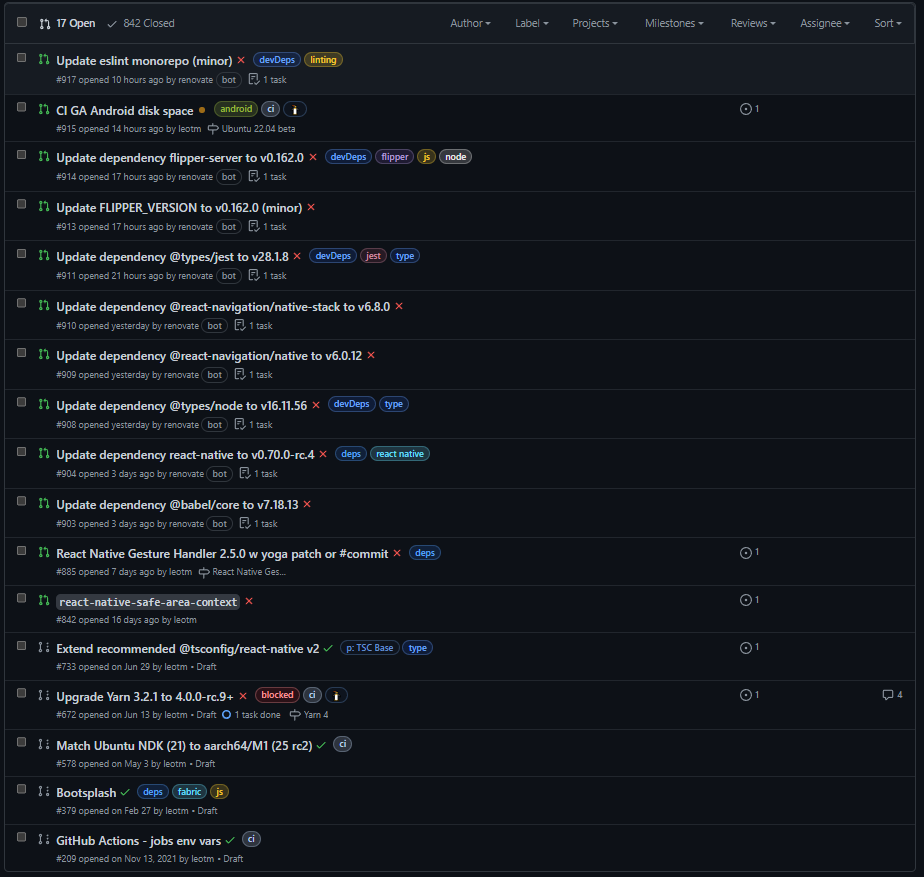Open the Sort dropdown
Image resolution: width=924 pixels, height=877 pixels.
coord(887,23)
